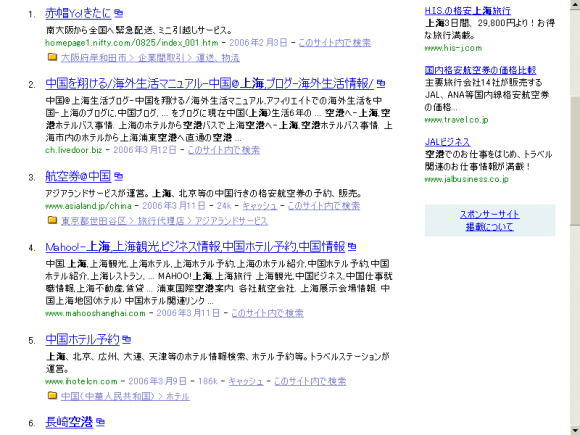Open new-window icon beside 赤帽Yoしきたに
This screenshot has height=435, width=580.
pyautogui.click(x=118, y=14)
